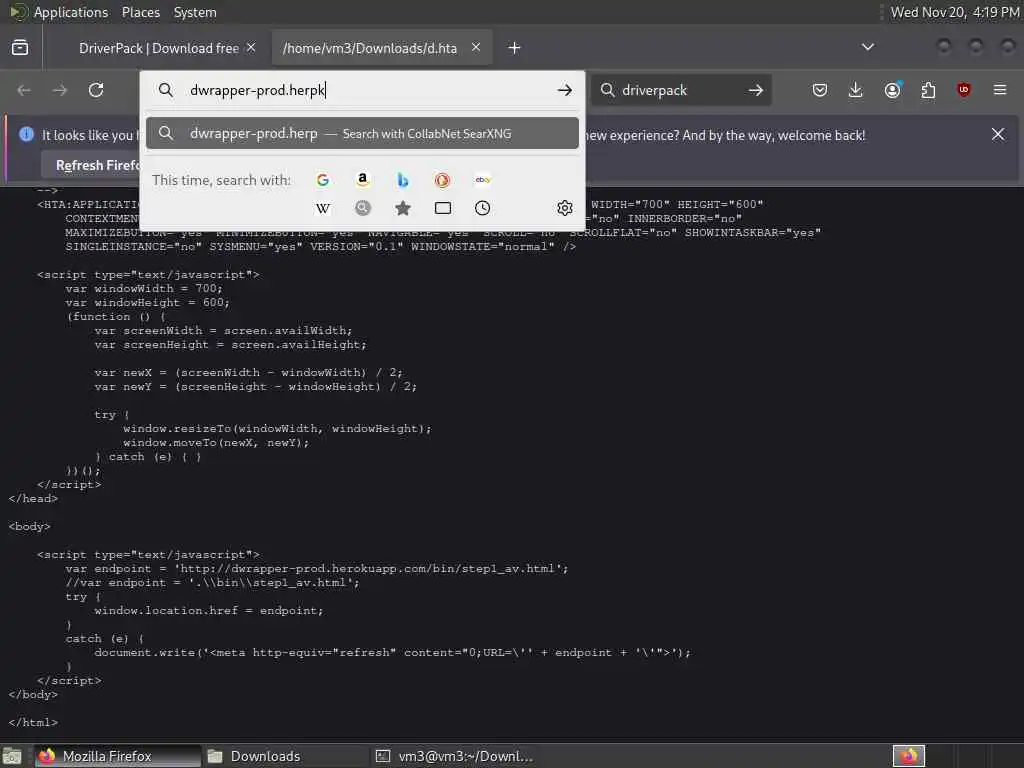The width and height of the screenshot is (1024, 768).
Task: Open the Places menu
Action: pyautogui.click(x=140, y=12)
